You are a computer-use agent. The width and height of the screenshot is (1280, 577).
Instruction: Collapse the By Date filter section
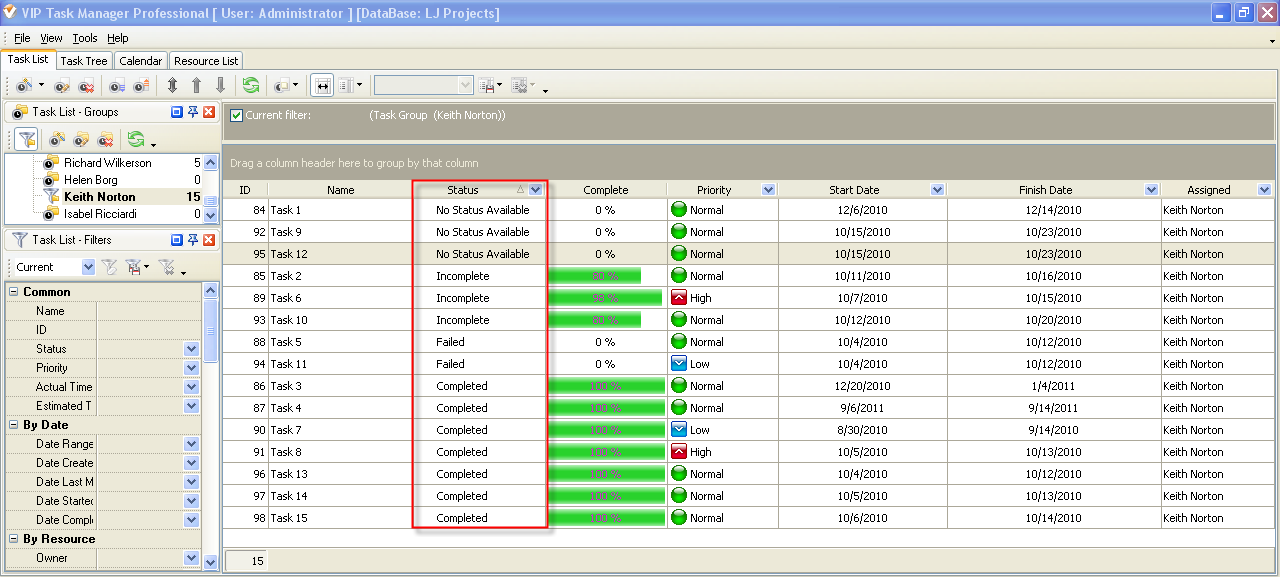(14, 425)
